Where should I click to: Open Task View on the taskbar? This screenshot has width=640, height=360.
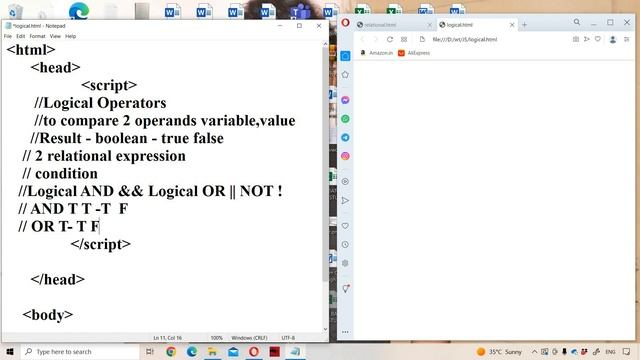tap(150, 351)
